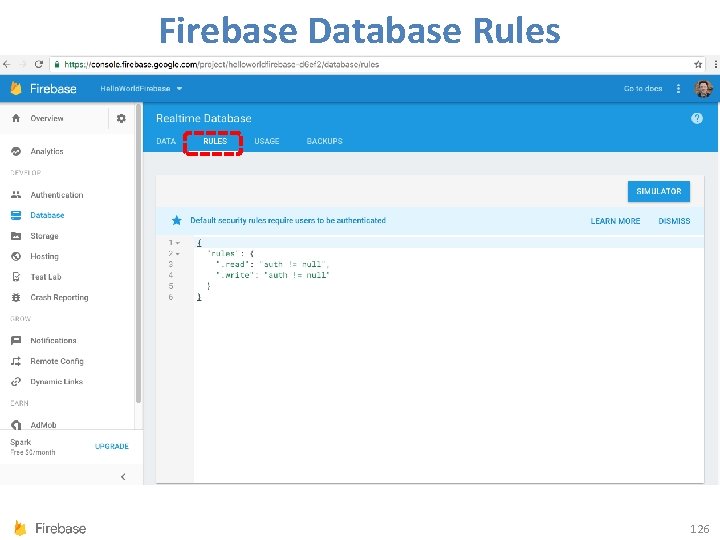Click the Dynamic Links chain icon

coord(16,382)
